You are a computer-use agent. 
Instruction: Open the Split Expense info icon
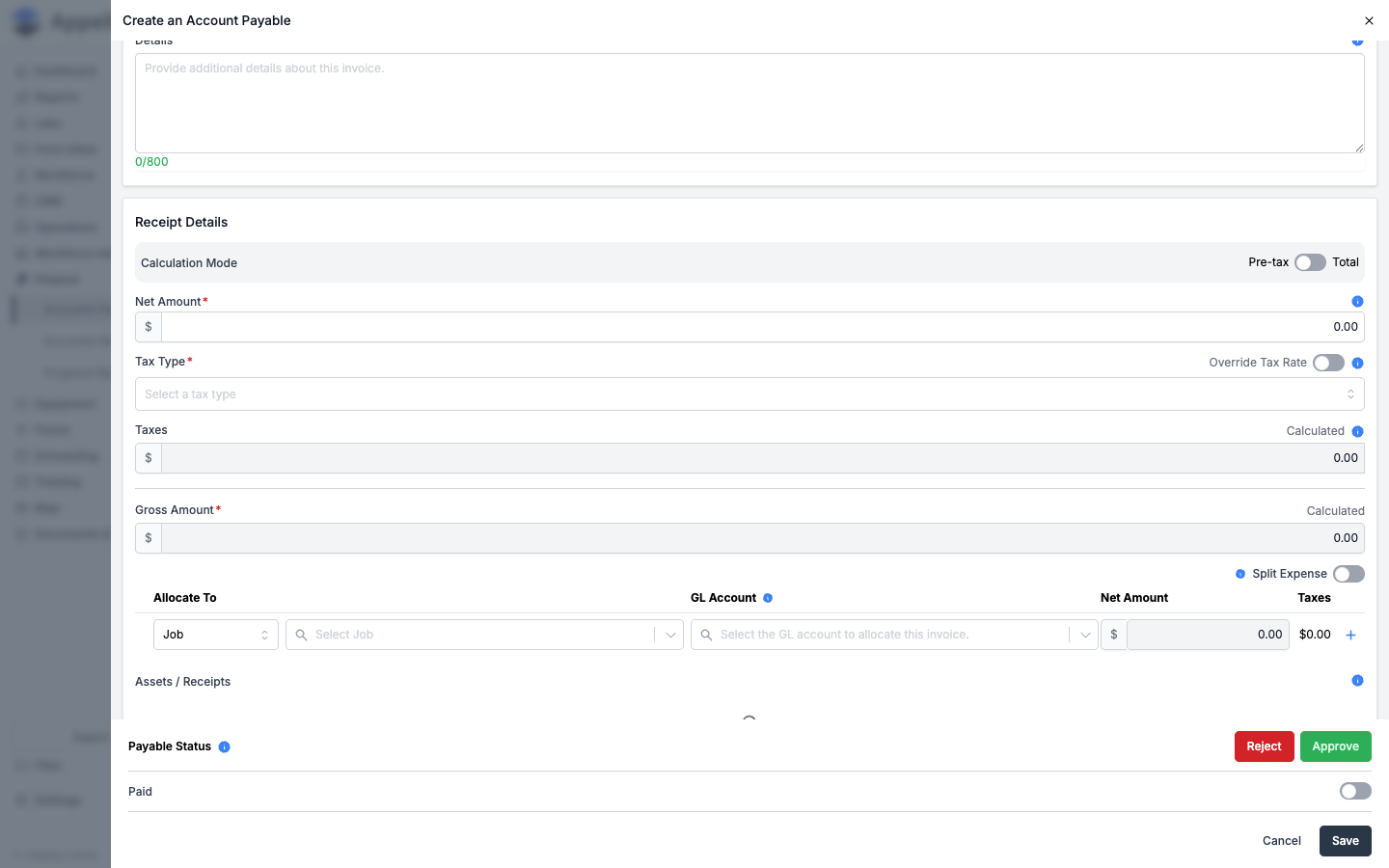click(1240, 574)
